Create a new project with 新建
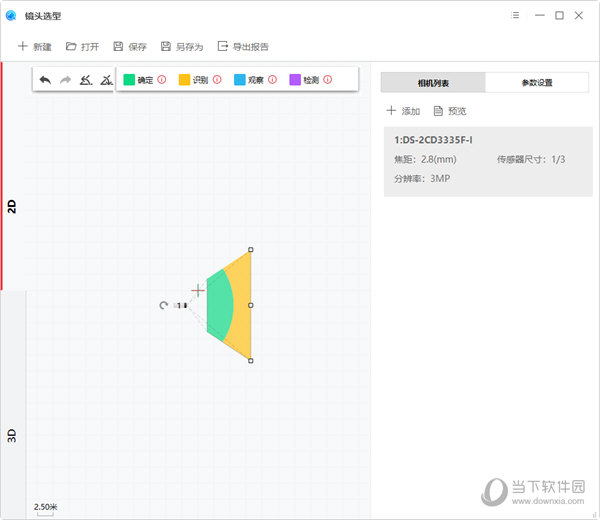 [35, 47]
